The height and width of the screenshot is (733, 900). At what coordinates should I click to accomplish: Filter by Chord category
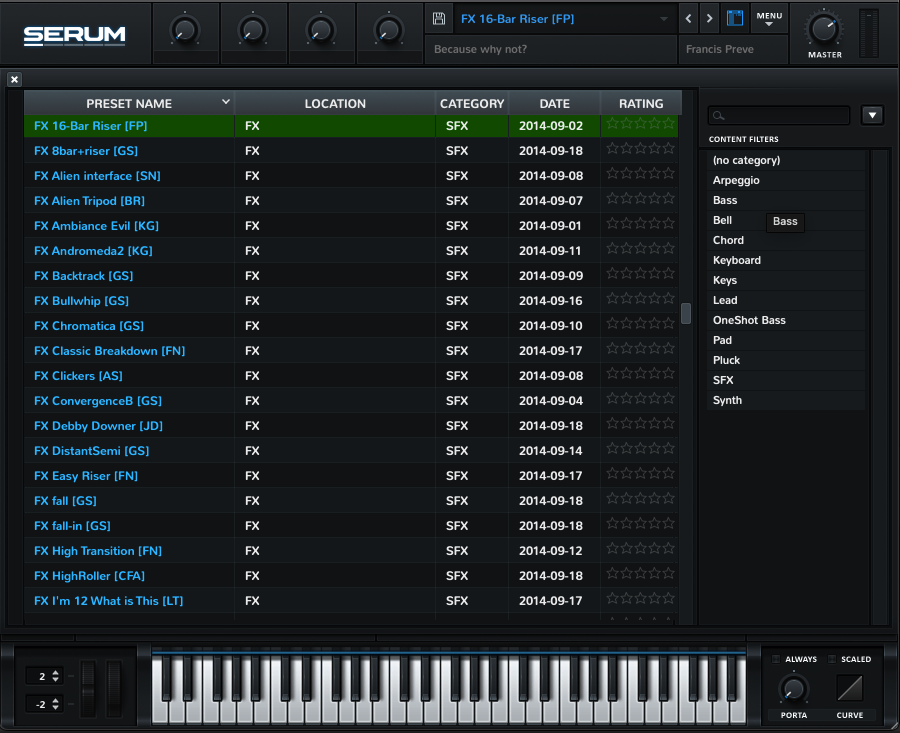tap(786, 240)
